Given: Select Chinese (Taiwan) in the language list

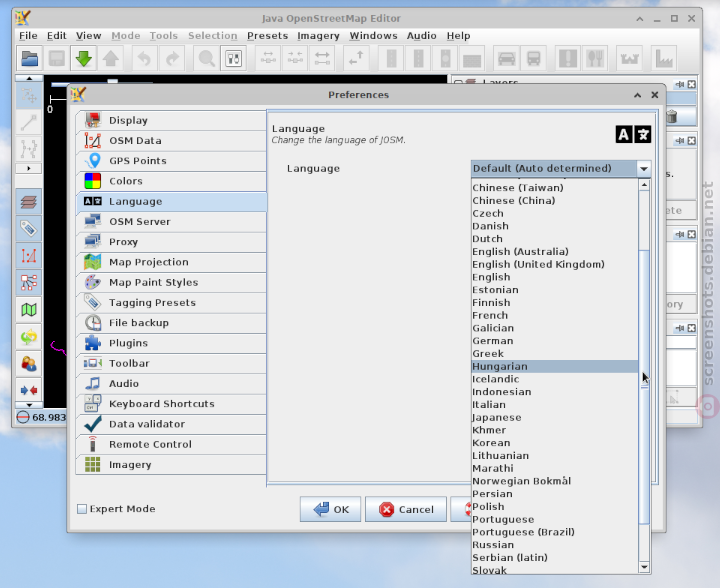Looking at the screenshot, I should pyautogui.click(x=555, y=188).
